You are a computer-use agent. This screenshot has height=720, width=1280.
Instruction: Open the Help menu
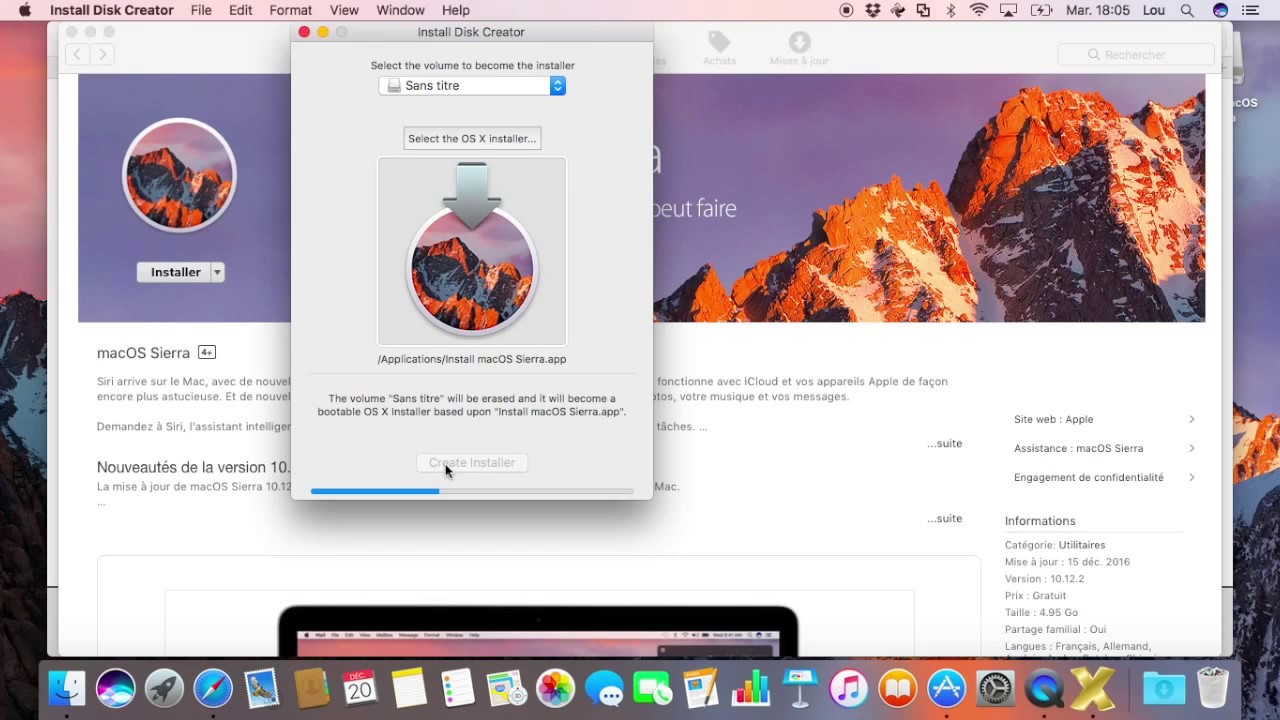455,10
